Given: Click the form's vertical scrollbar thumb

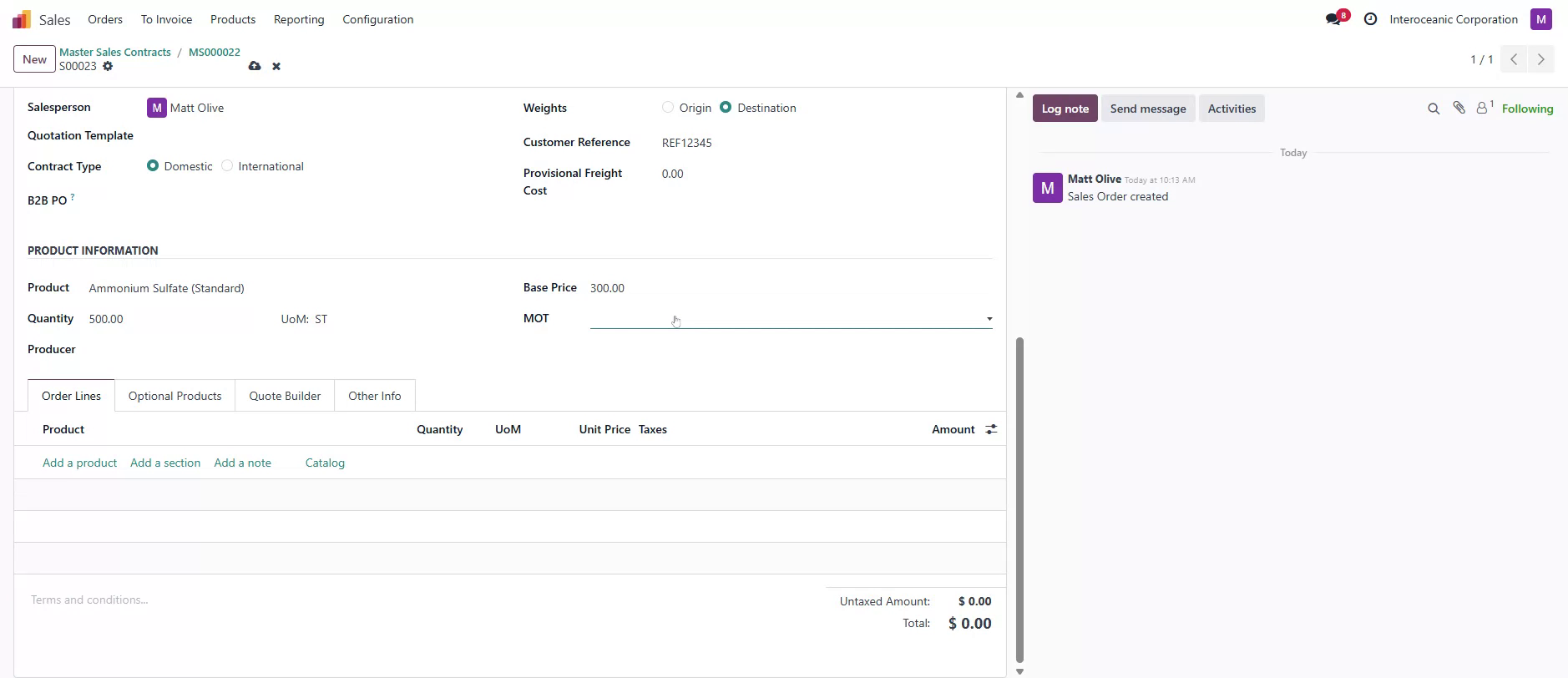Looking at the screenshot, I should click(1019, 499).
